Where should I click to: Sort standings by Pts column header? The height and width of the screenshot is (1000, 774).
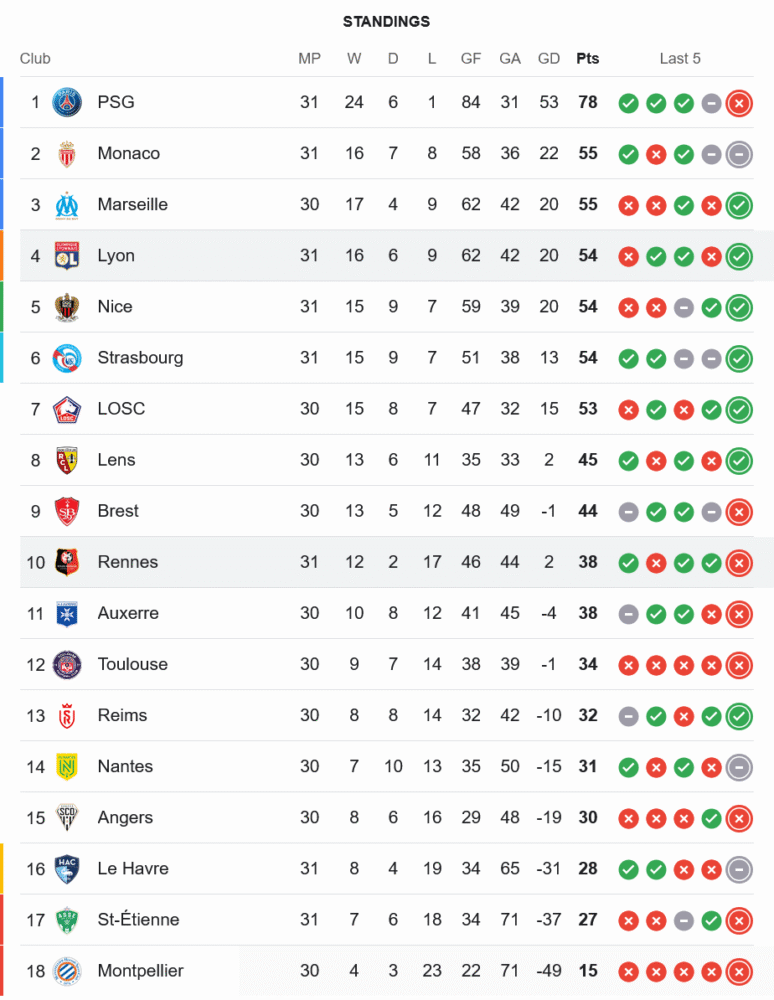click(587, 59)
